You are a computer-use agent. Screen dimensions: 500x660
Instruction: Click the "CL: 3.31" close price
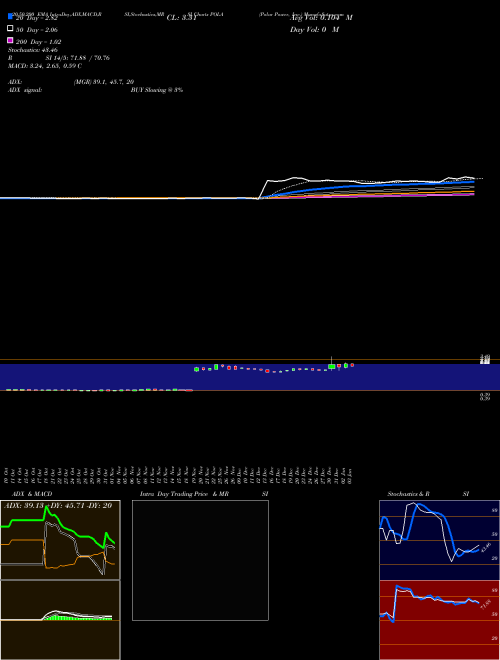181,18
